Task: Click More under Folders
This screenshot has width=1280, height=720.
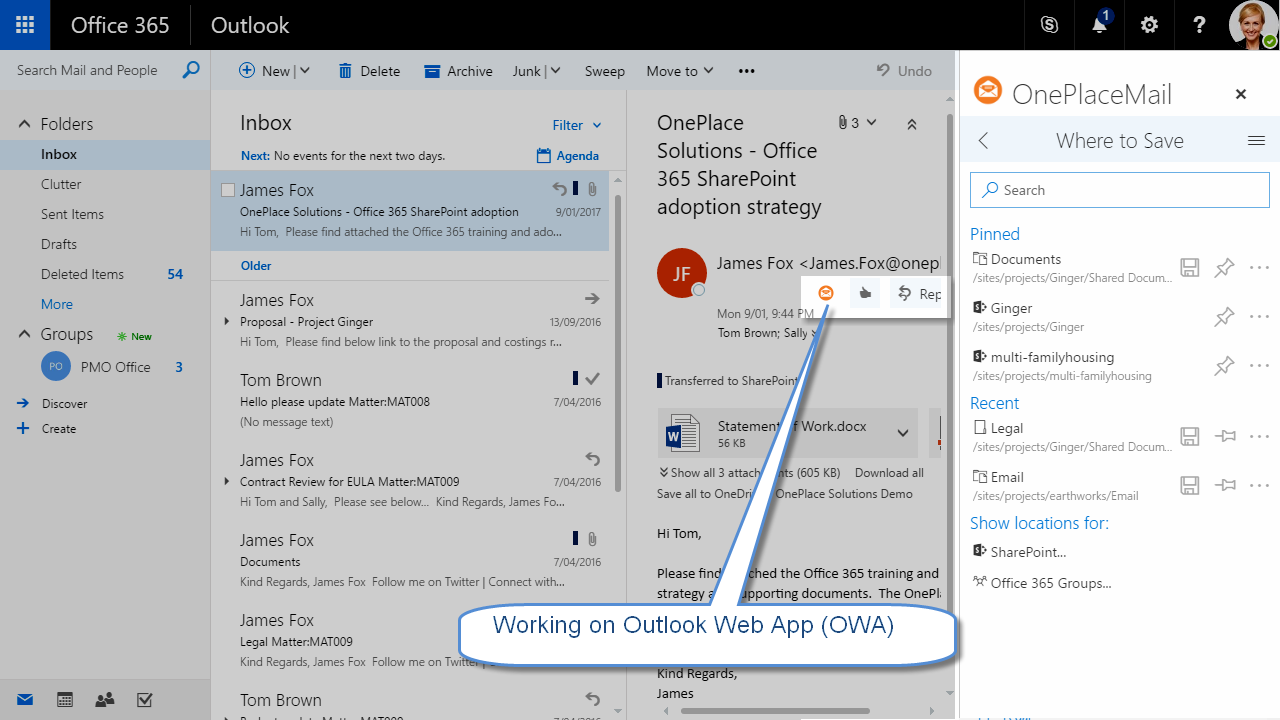Action: (x=57, y=304)
